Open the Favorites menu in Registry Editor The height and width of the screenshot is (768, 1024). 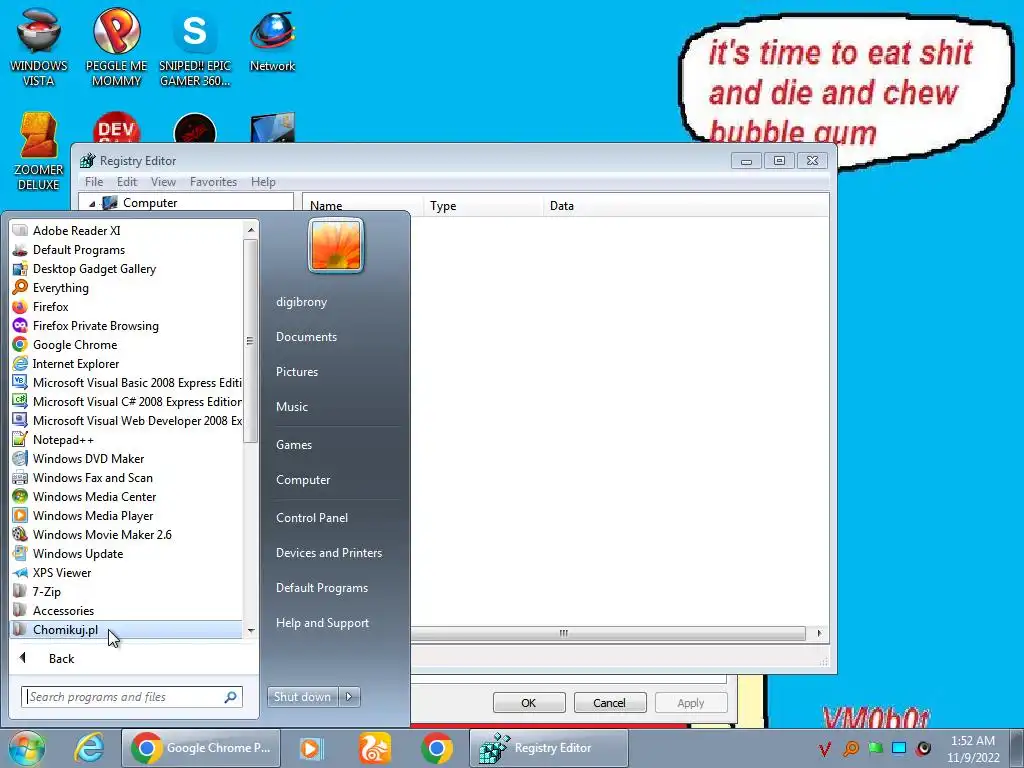point(213,182)
